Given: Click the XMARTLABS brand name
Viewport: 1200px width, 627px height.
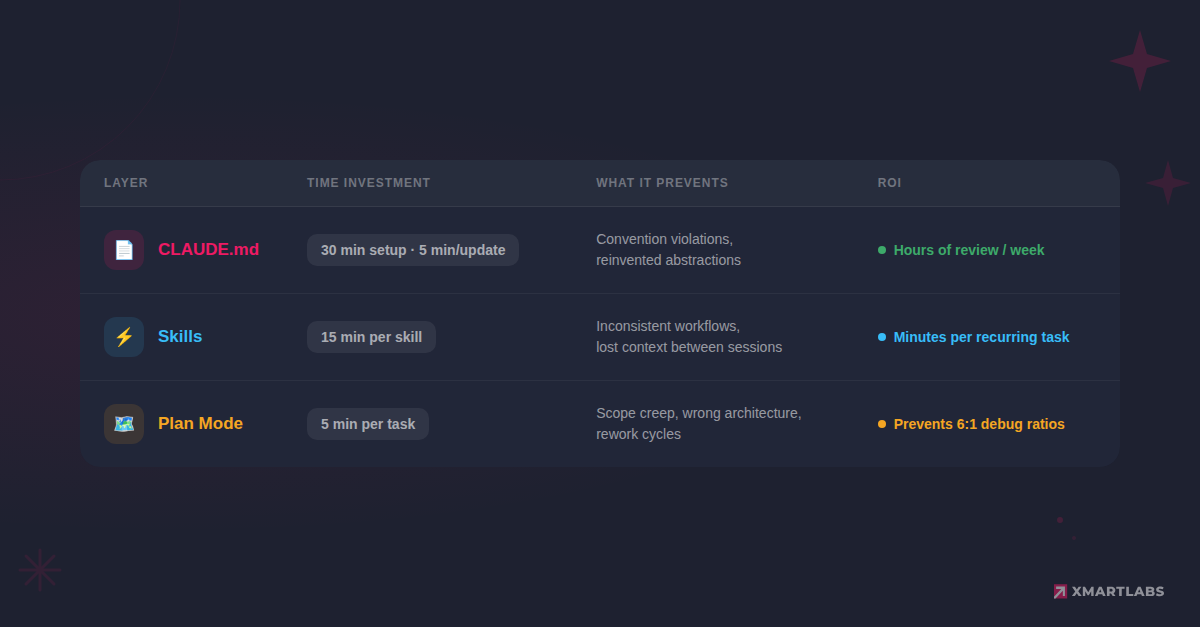Looking at the screenshot, I should point(1118,591).
